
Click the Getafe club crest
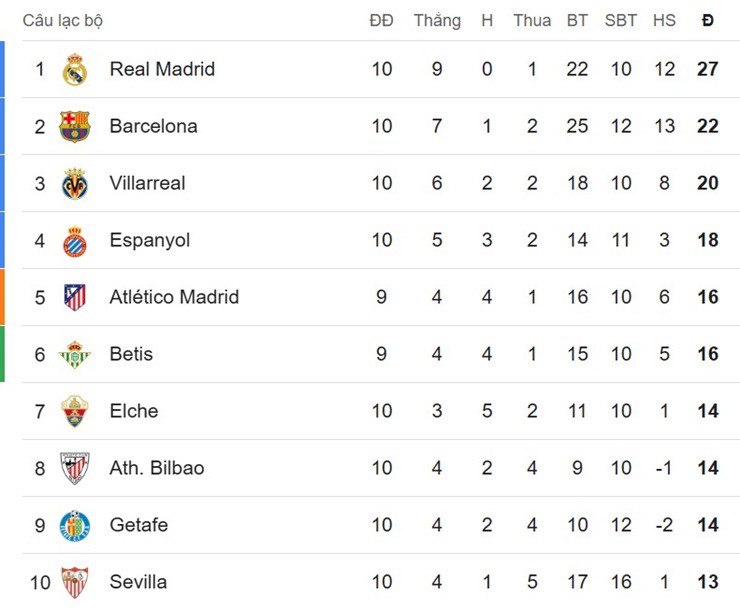coord(75,525)
